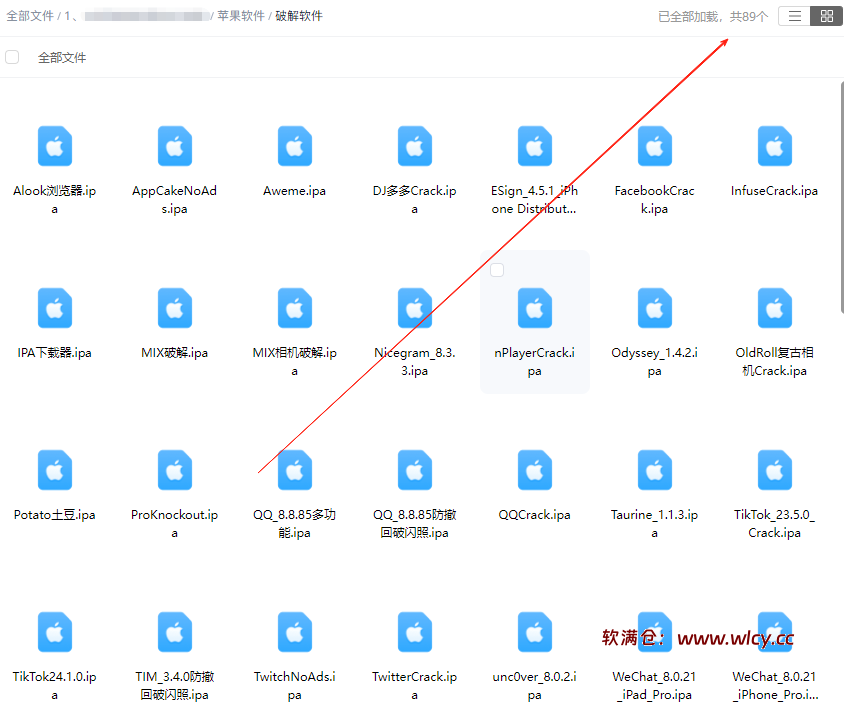
Task: Select Potato土豆.ipa file icon
Action: (x=54, y=470)
